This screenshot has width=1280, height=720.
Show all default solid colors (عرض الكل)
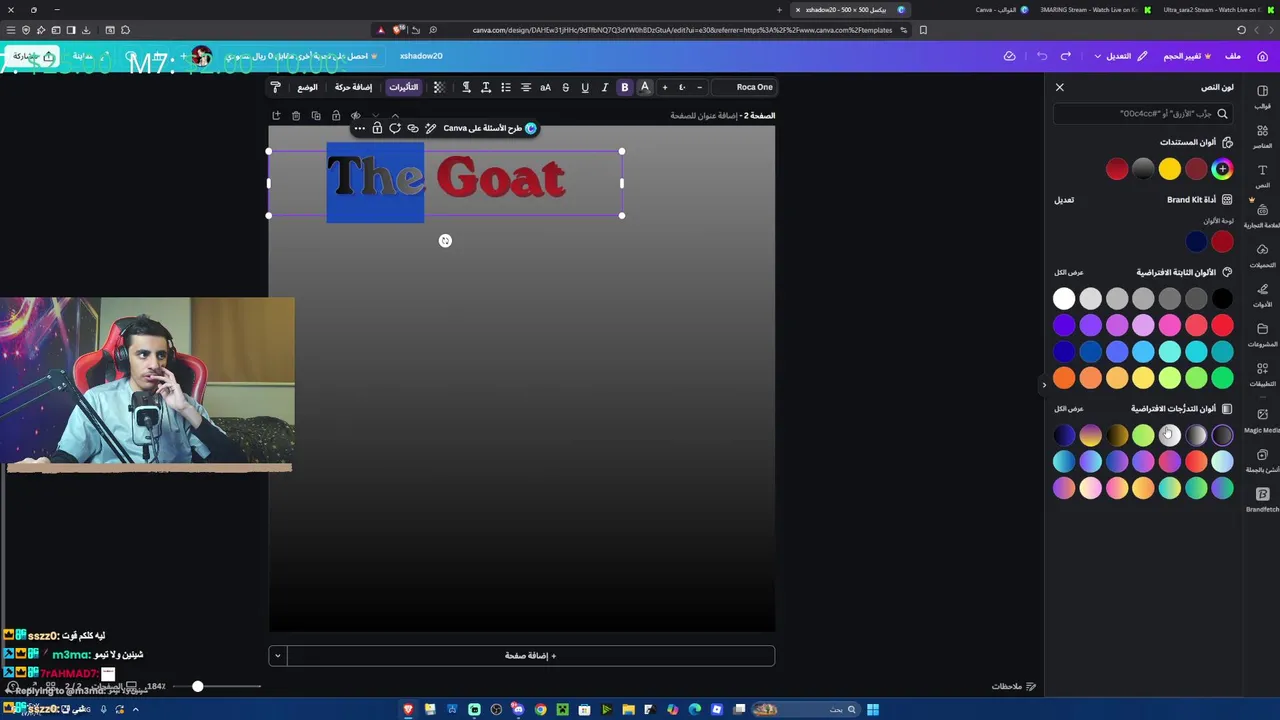click(1069, 272)
